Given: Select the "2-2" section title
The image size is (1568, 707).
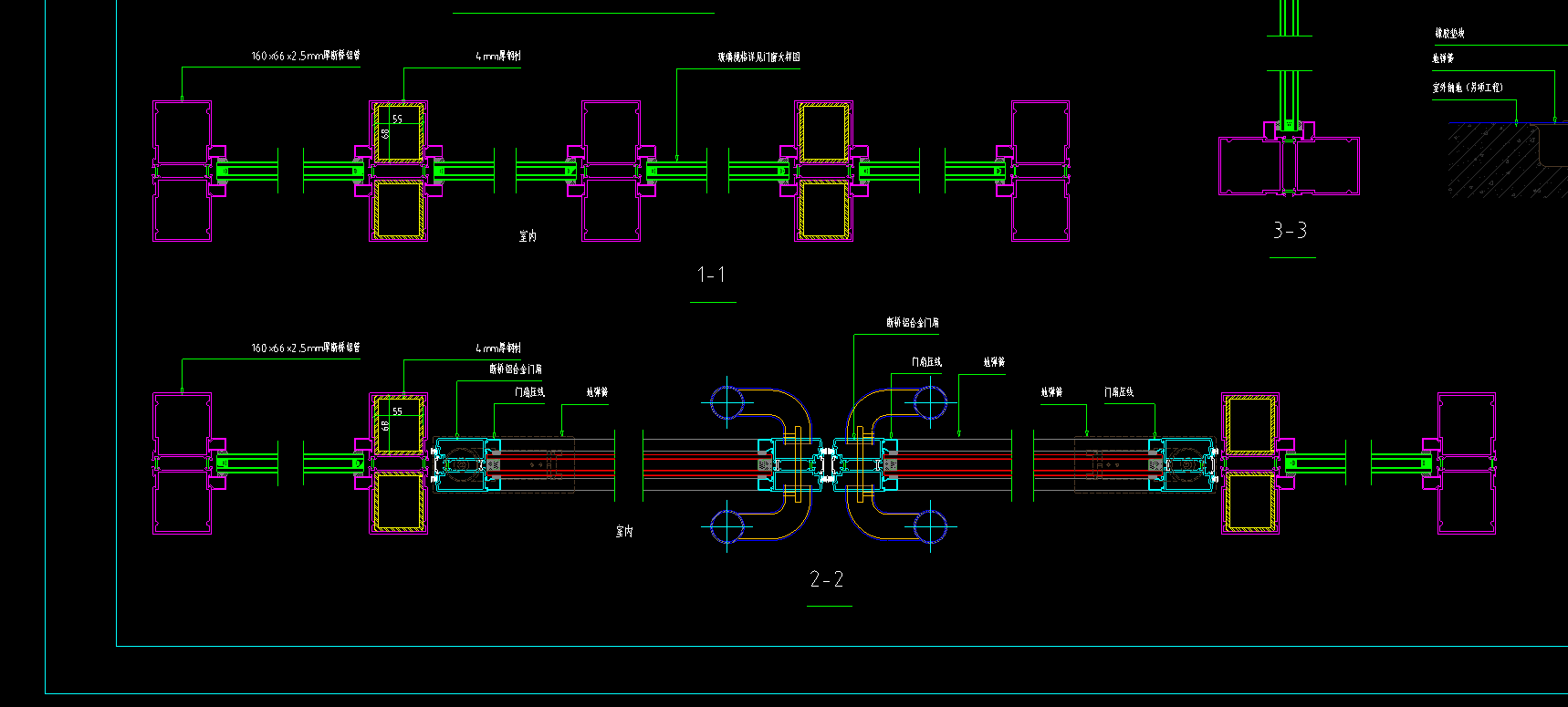Looking at the screenshot, I should click(x=827, y=579).
